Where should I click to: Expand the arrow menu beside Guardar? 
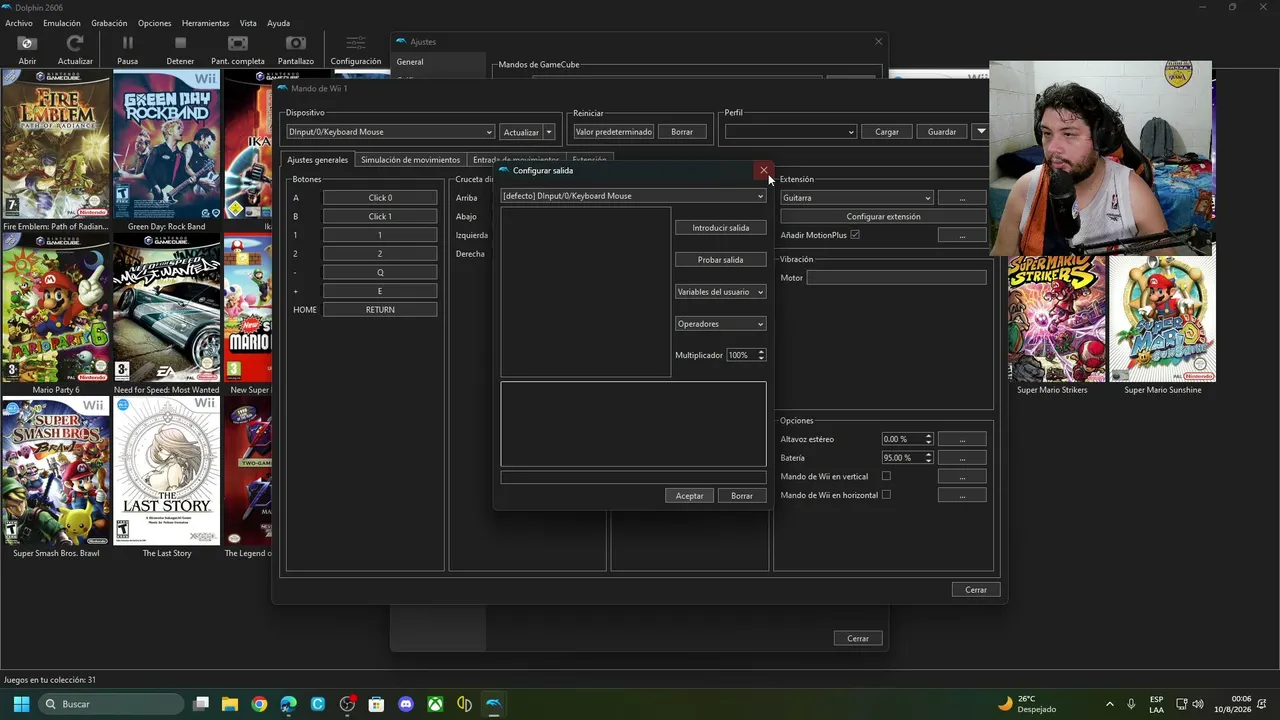click(x=981, y=131)
